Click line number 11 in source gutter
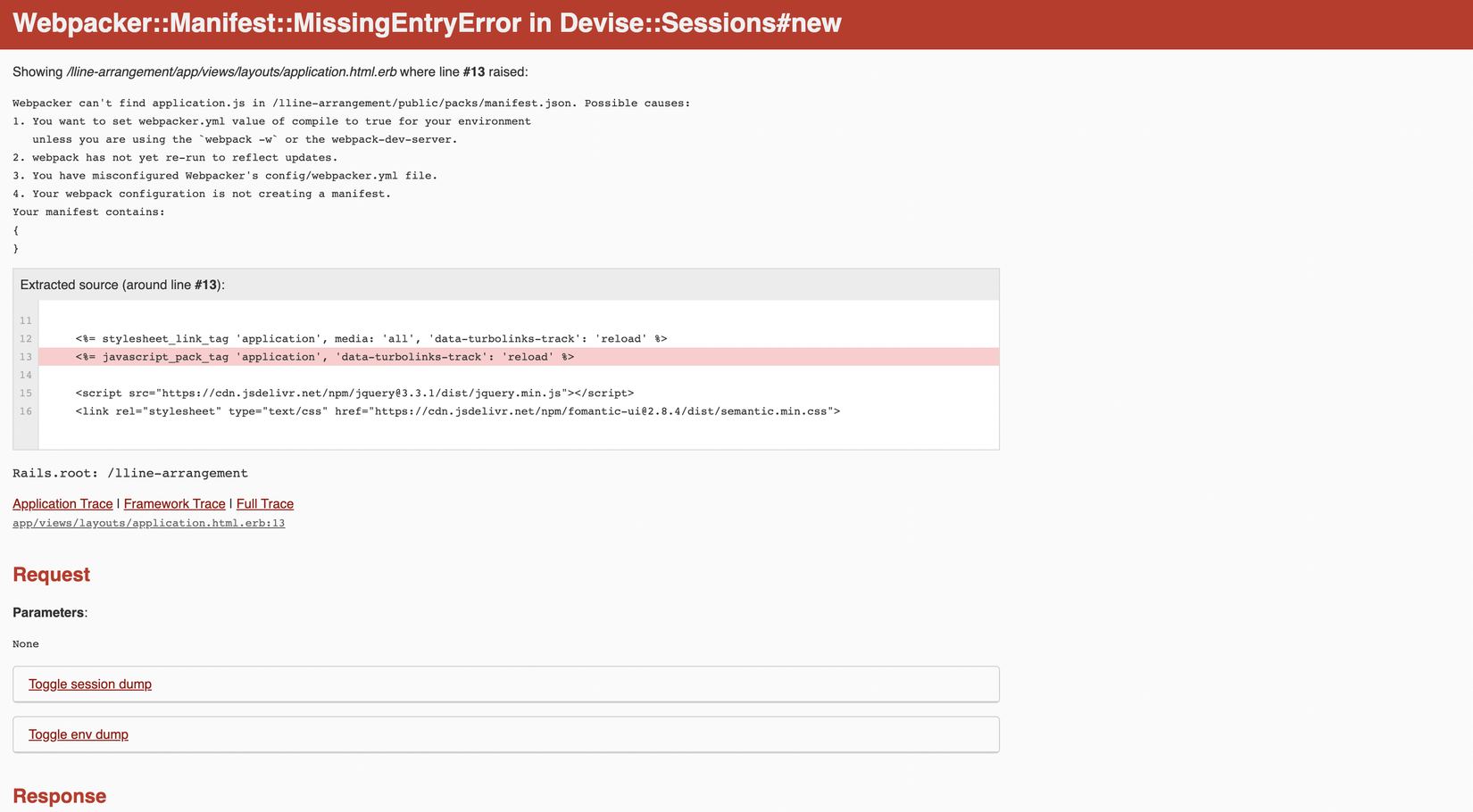This screenshot has height=812, width=1473. click(26, 321)
